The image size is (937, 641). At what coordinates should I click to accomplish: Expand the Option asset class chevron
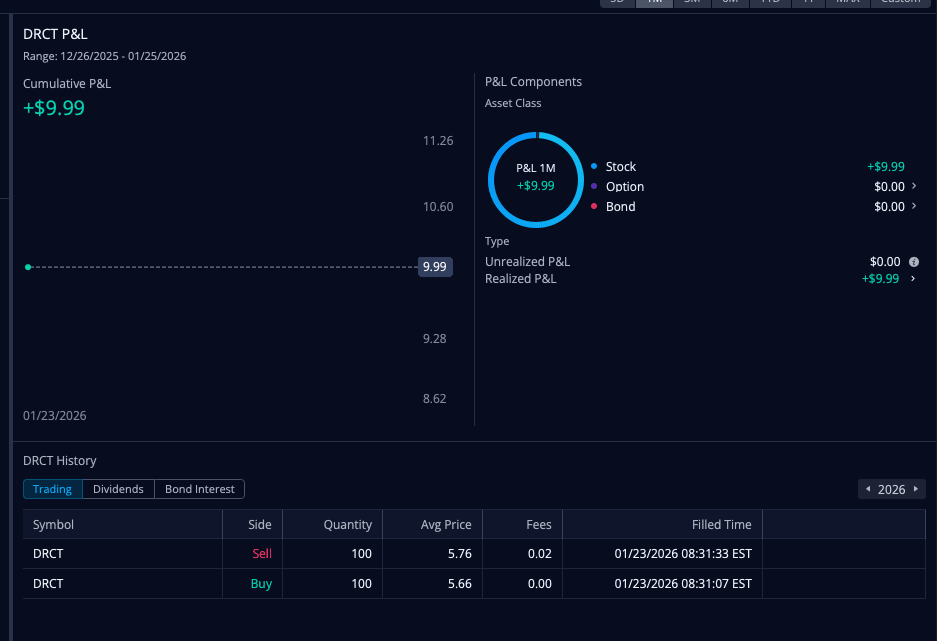[x=914, y=186]
